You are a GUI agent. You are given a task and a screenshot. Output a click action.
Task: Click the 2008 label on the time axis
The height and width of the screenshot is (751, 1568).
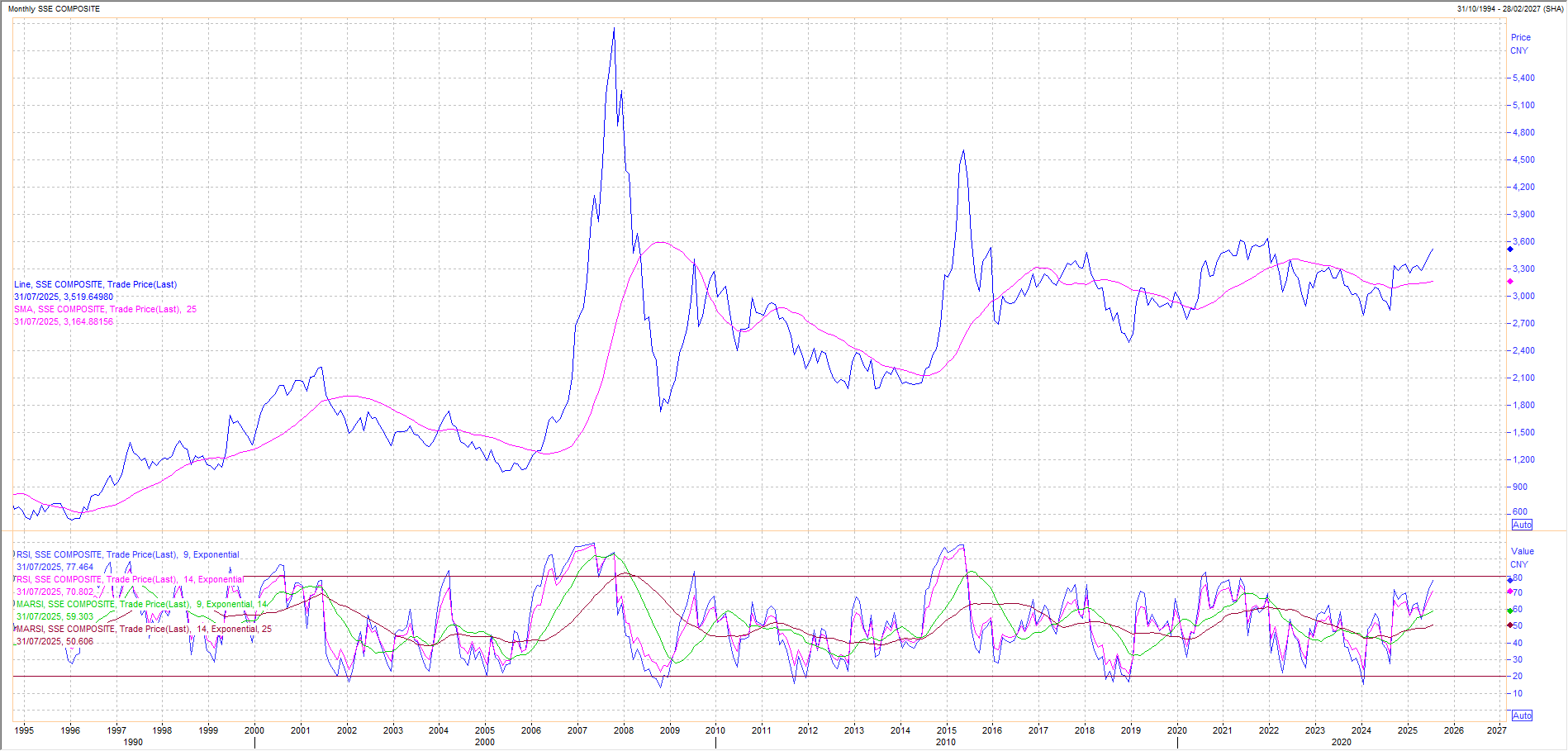(623, 730)
